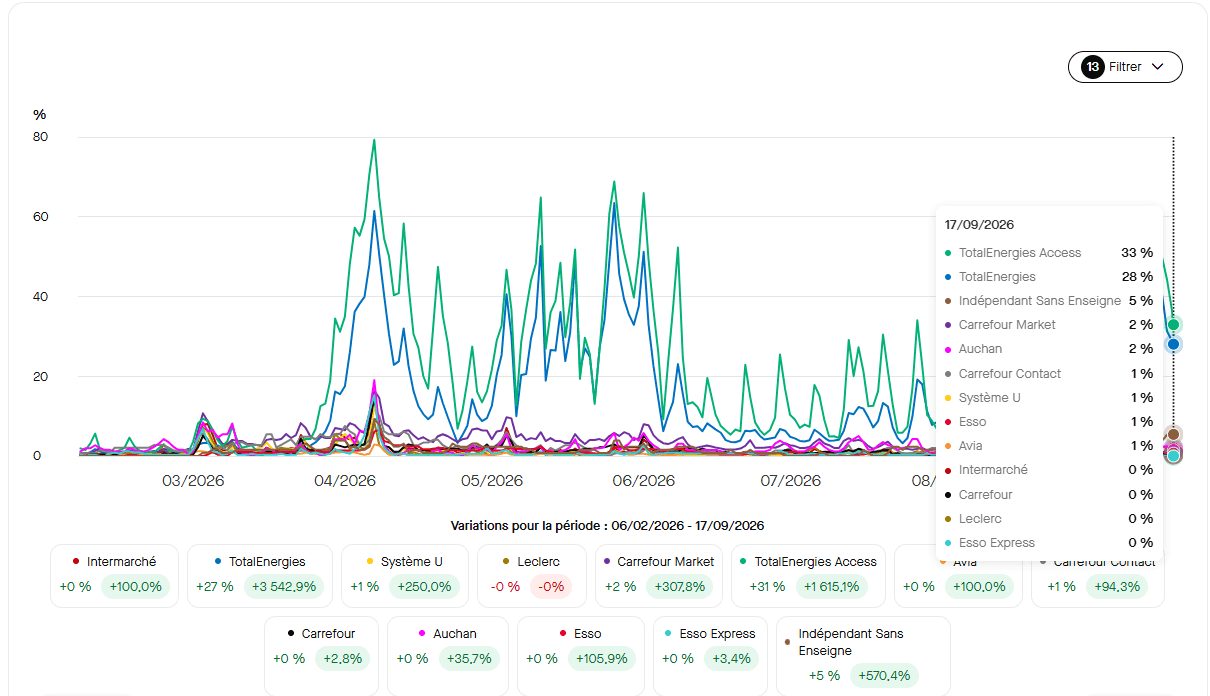This screenshot has height=696, width=1210.
Task: Click the 13 filter count badge
Action: click(x=1092, y=67)
